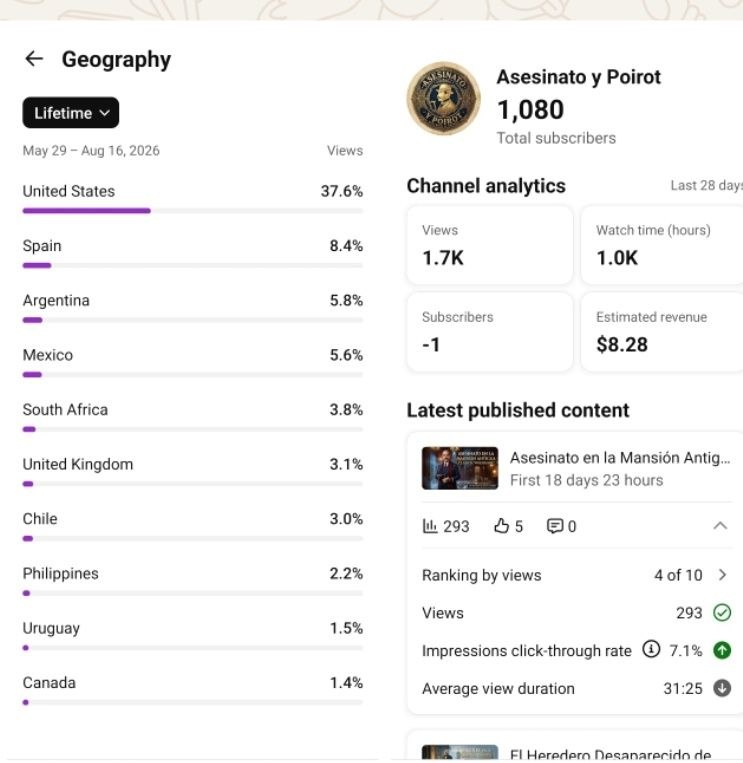Open the Estimated revenue $8.28 card
743x763 pixels.
pos(662,332)
